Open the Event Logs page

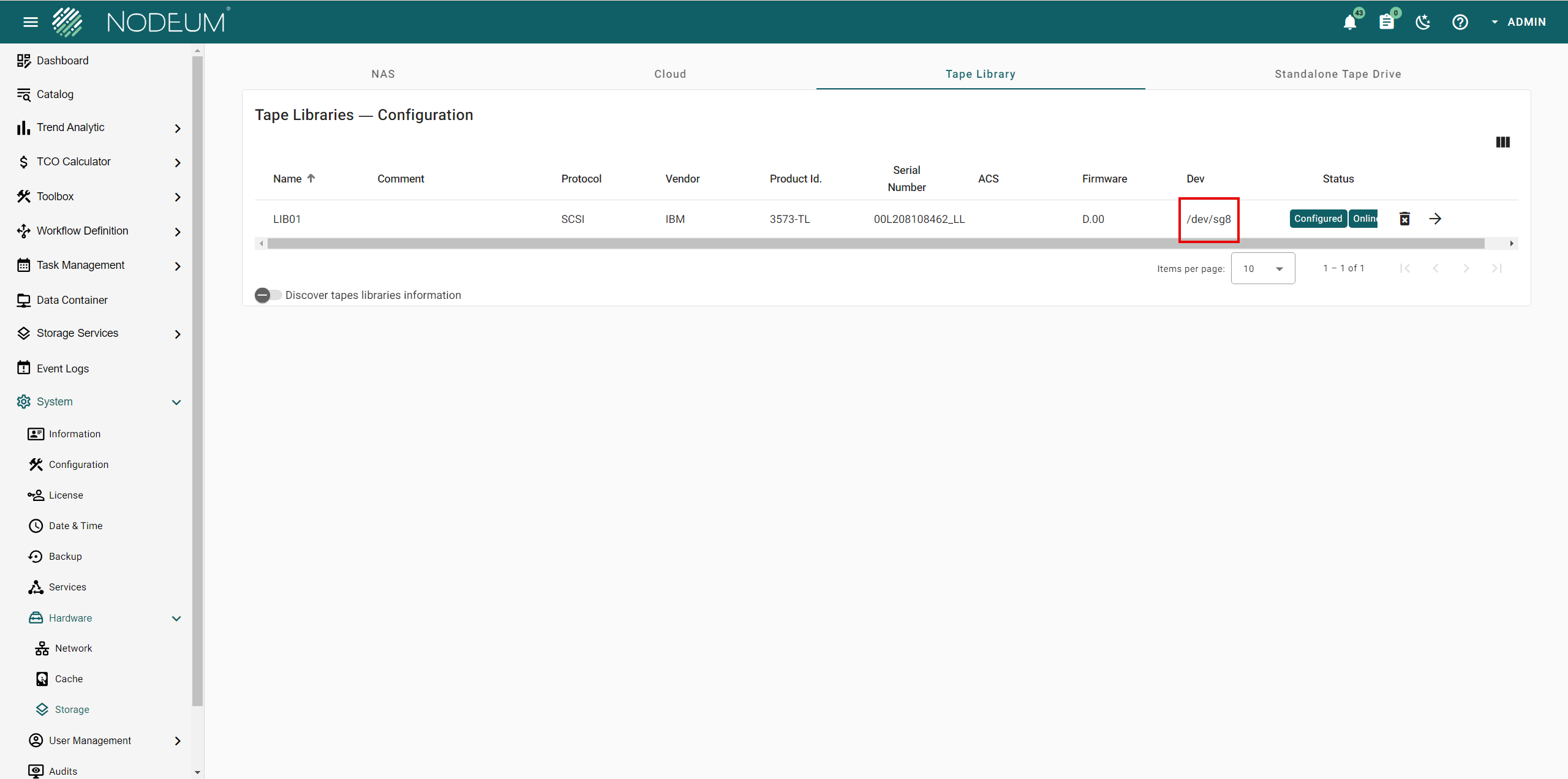(x=62, y=369)
